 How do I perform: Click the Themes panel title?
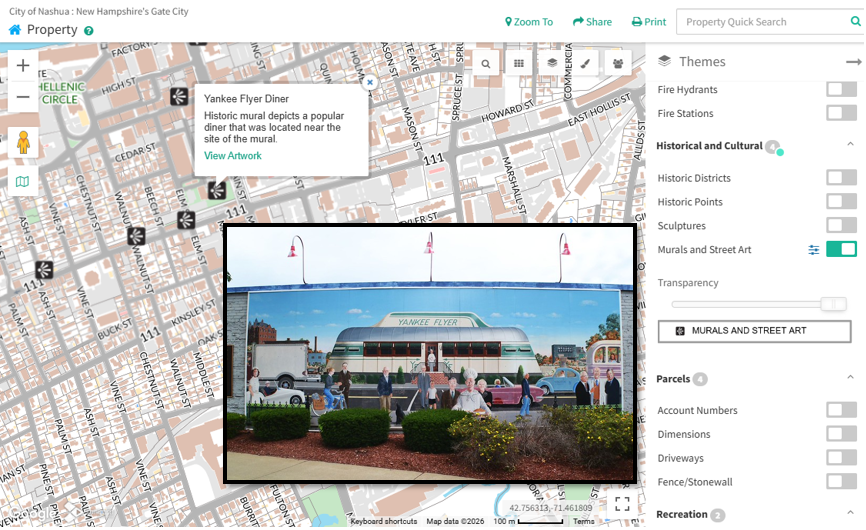(x=702, y=61)
